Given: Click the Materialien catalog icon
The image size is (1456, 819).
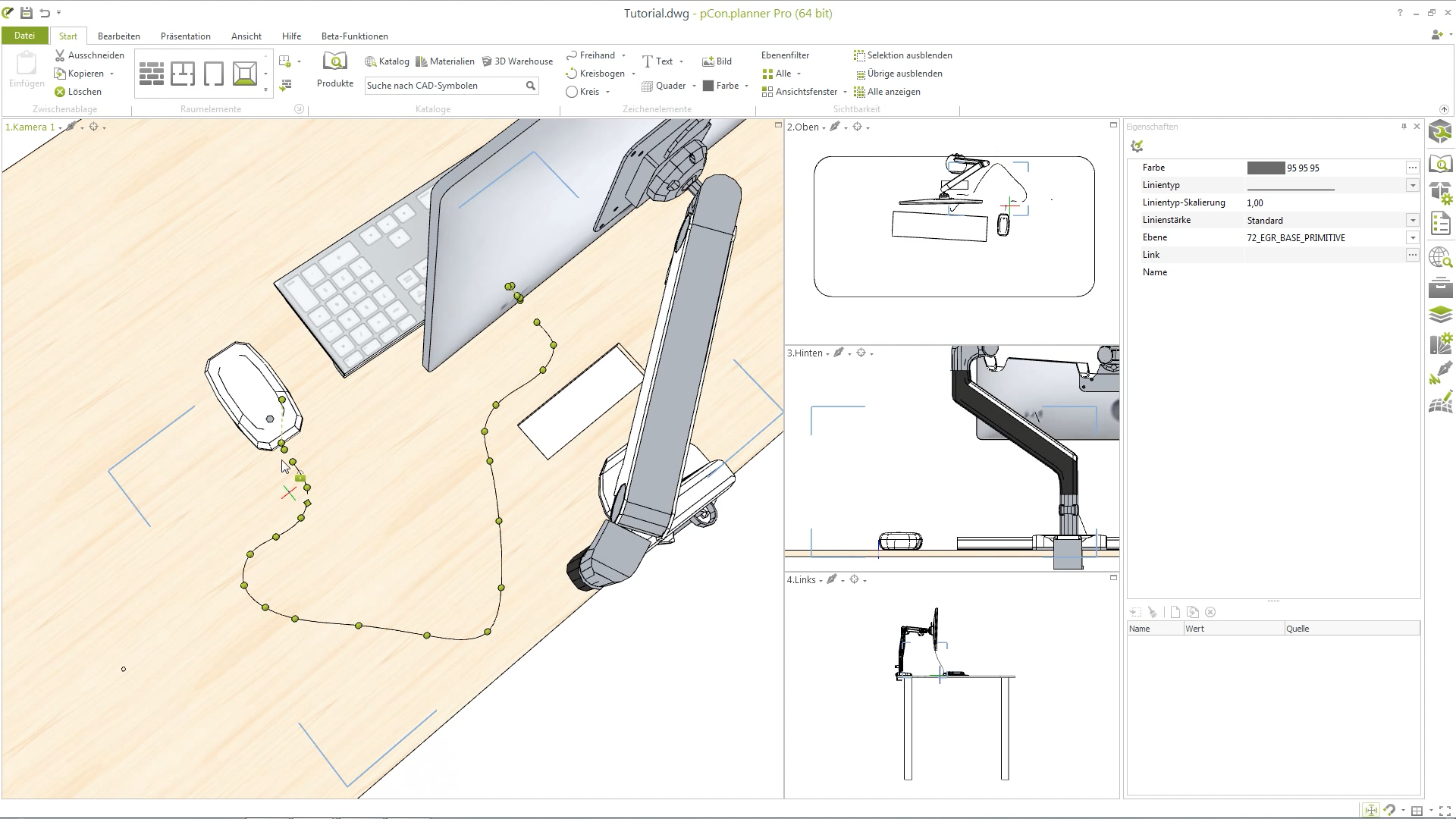Looking at the screenshot, I should tap(445, 61).
